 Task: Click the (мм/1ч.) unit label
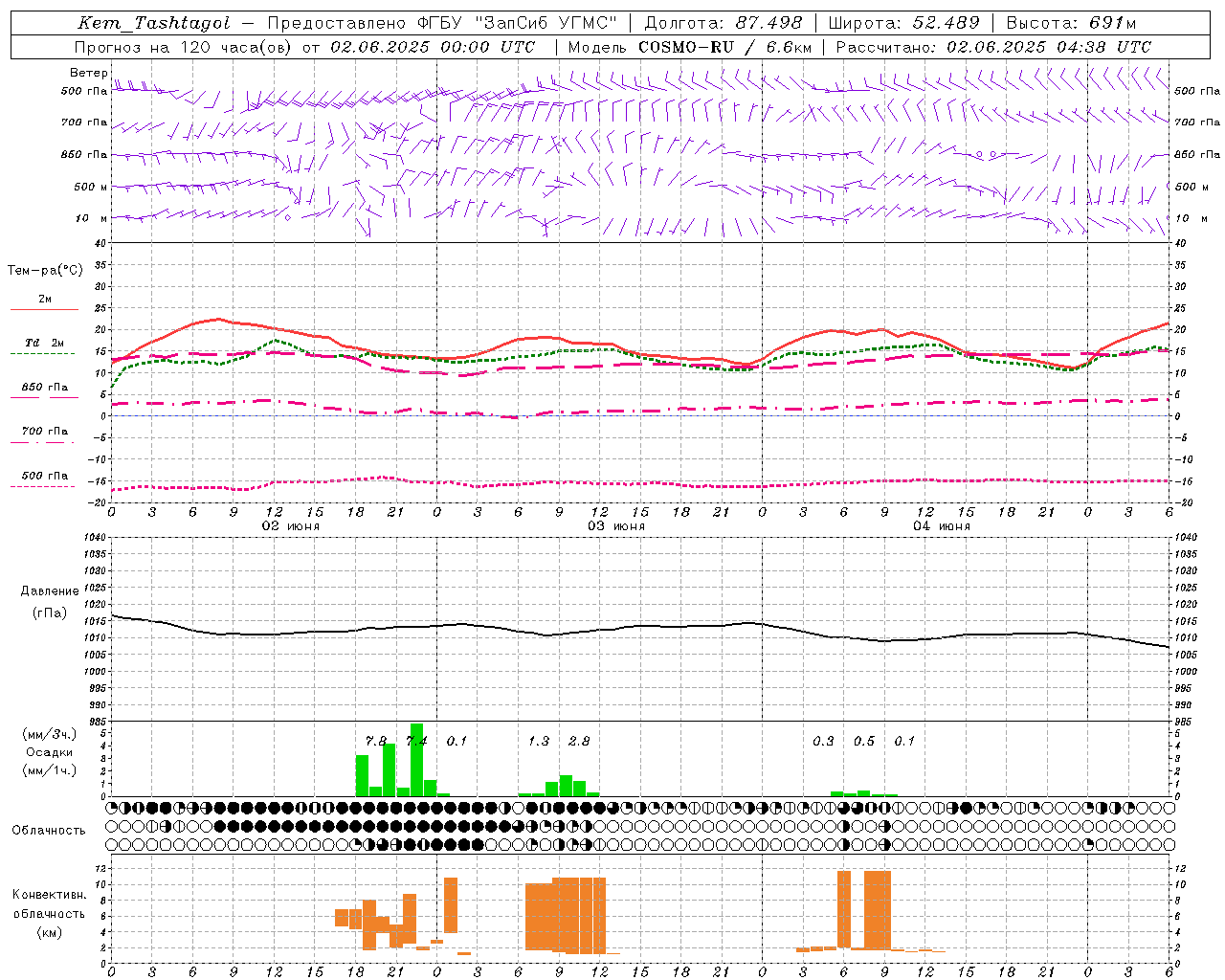(50, 770)
